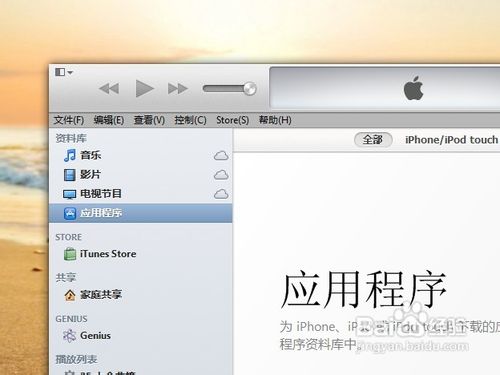
Task: Select the film strip icon for 影片
Action: [x=69, y=175]
